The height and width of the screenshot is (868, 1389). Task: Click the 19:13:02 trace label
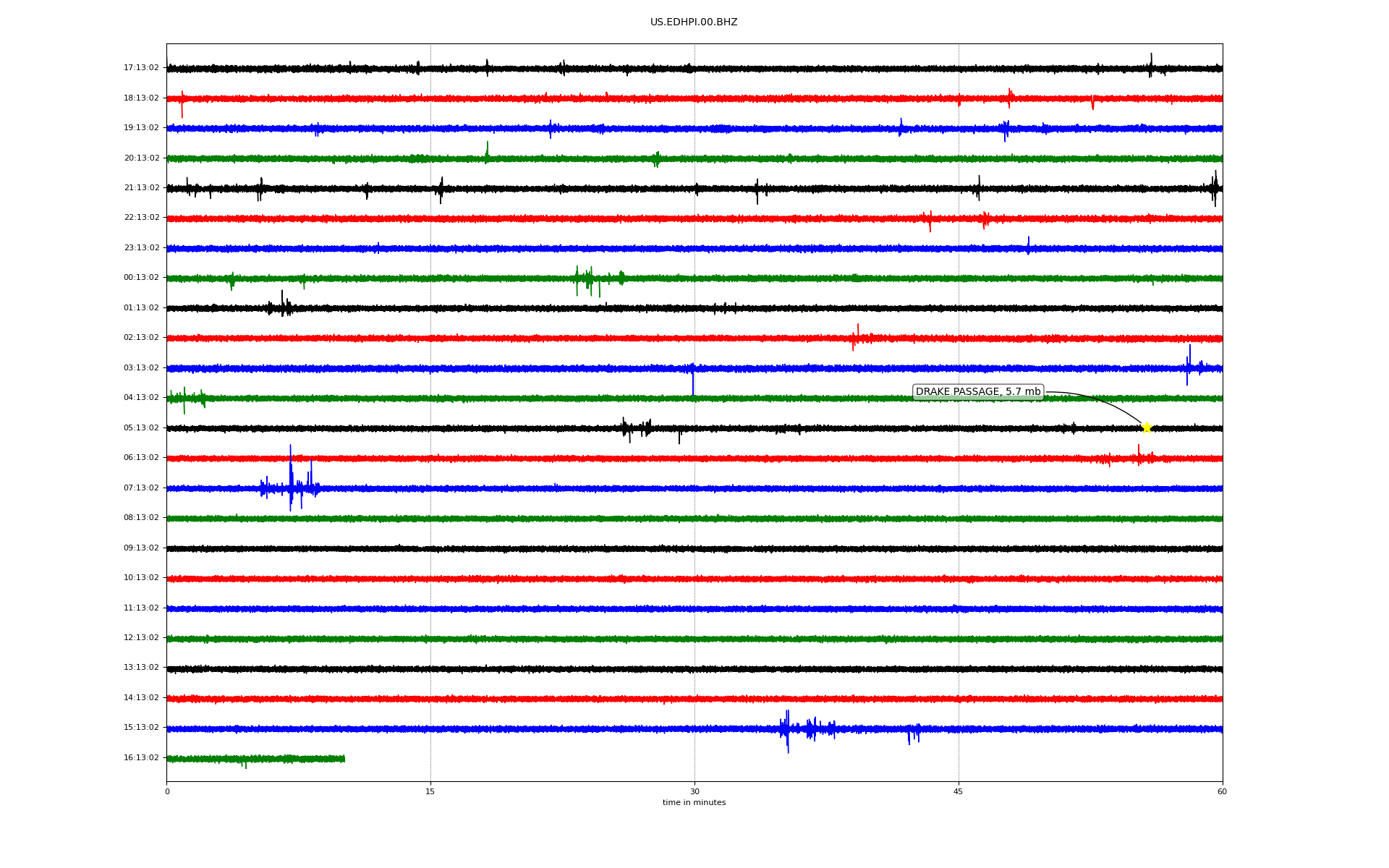click(x=141, y=128)
